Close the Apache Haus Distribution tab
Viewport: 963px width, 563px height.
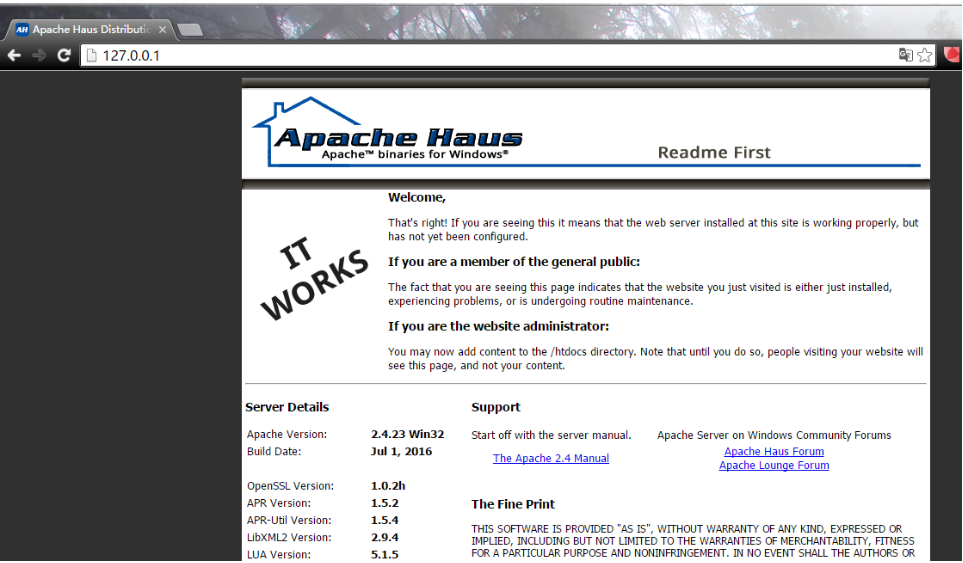tap(163, 29)
